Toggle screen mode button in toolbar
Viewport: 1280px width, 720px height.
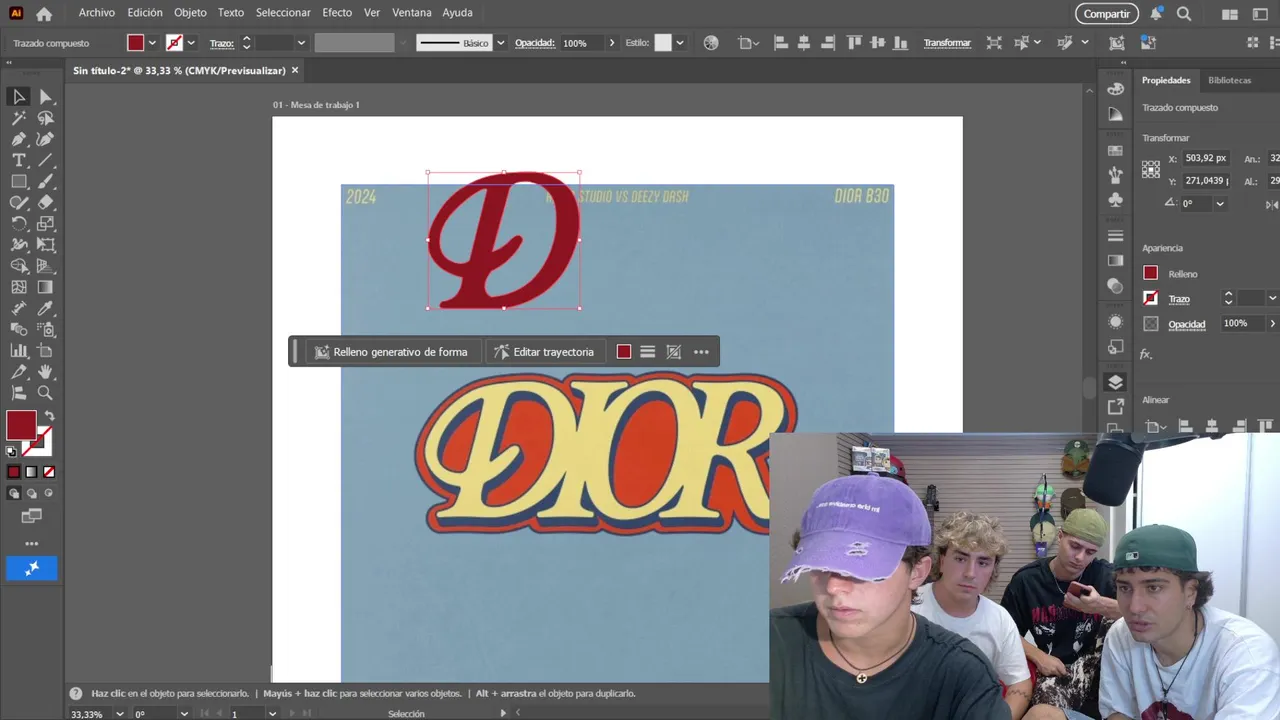click(31, 516)
